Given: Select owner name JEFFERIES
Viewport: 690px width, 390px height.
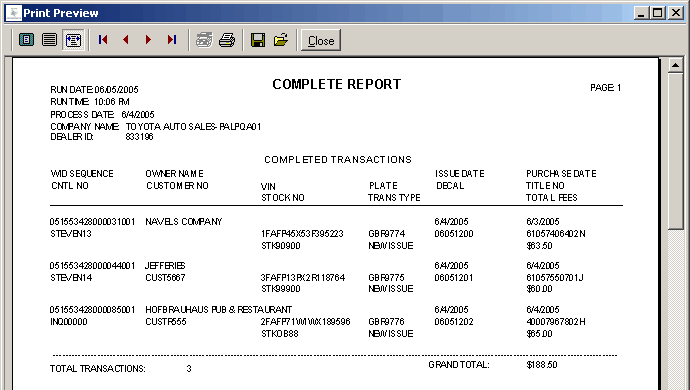Looking at the screenshot, I should point(165,265).
